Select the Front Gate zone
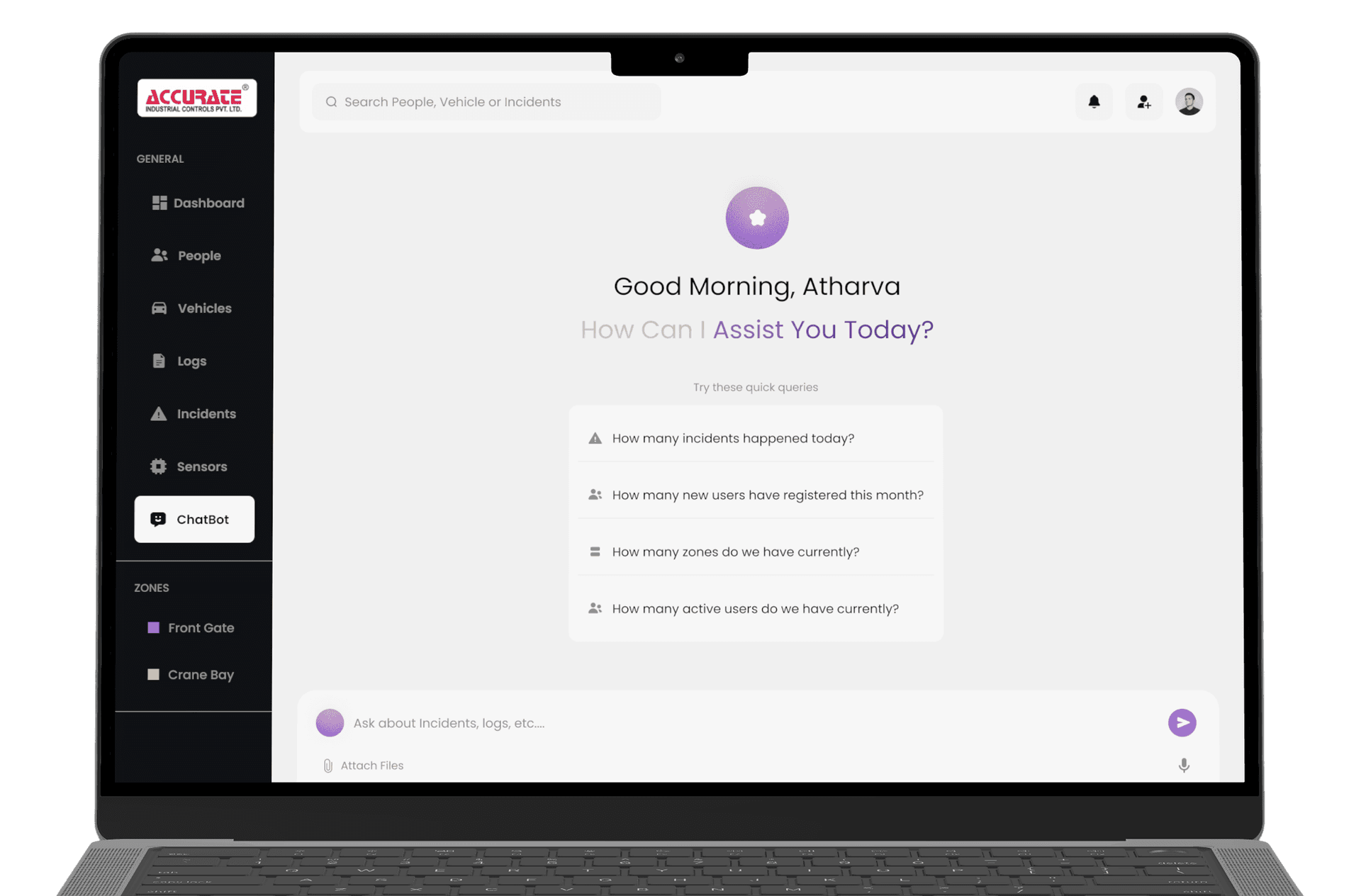The width and height of the screenshot is (1361, 896). [191, 628]
